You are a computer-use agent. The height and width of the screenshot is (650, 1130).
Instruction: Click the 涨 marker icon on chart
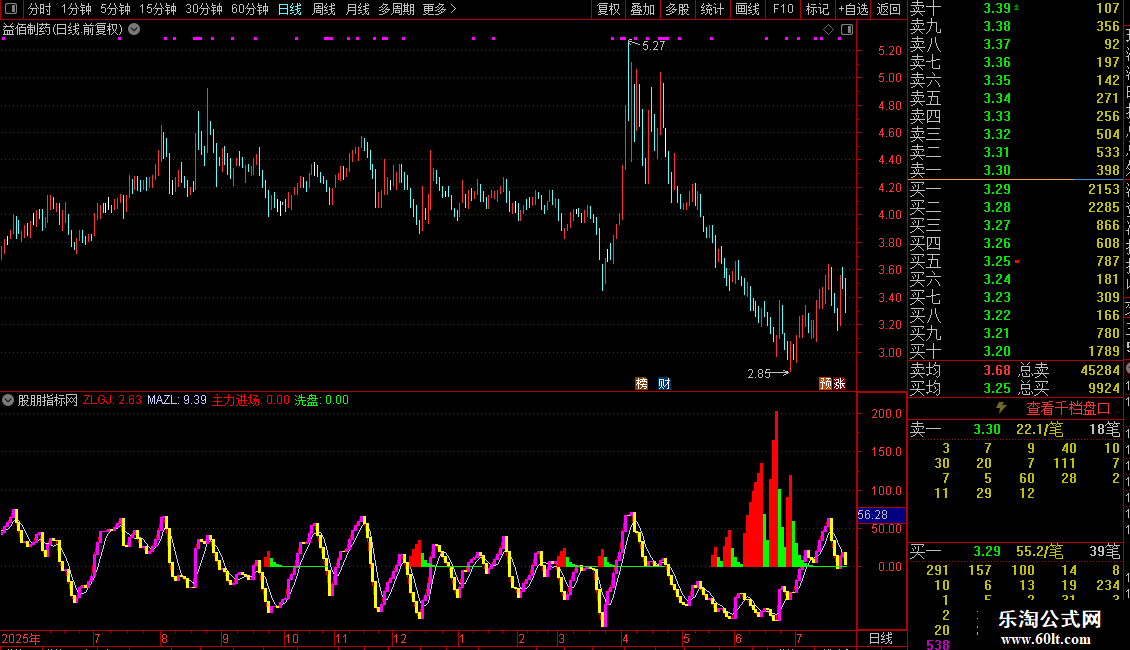tap(839, 383)
